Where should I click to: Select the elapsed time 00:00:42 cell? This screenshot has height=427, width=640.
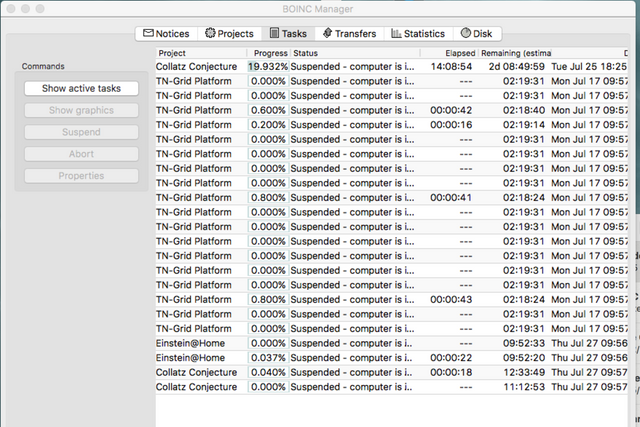click(x=451, y=110)
